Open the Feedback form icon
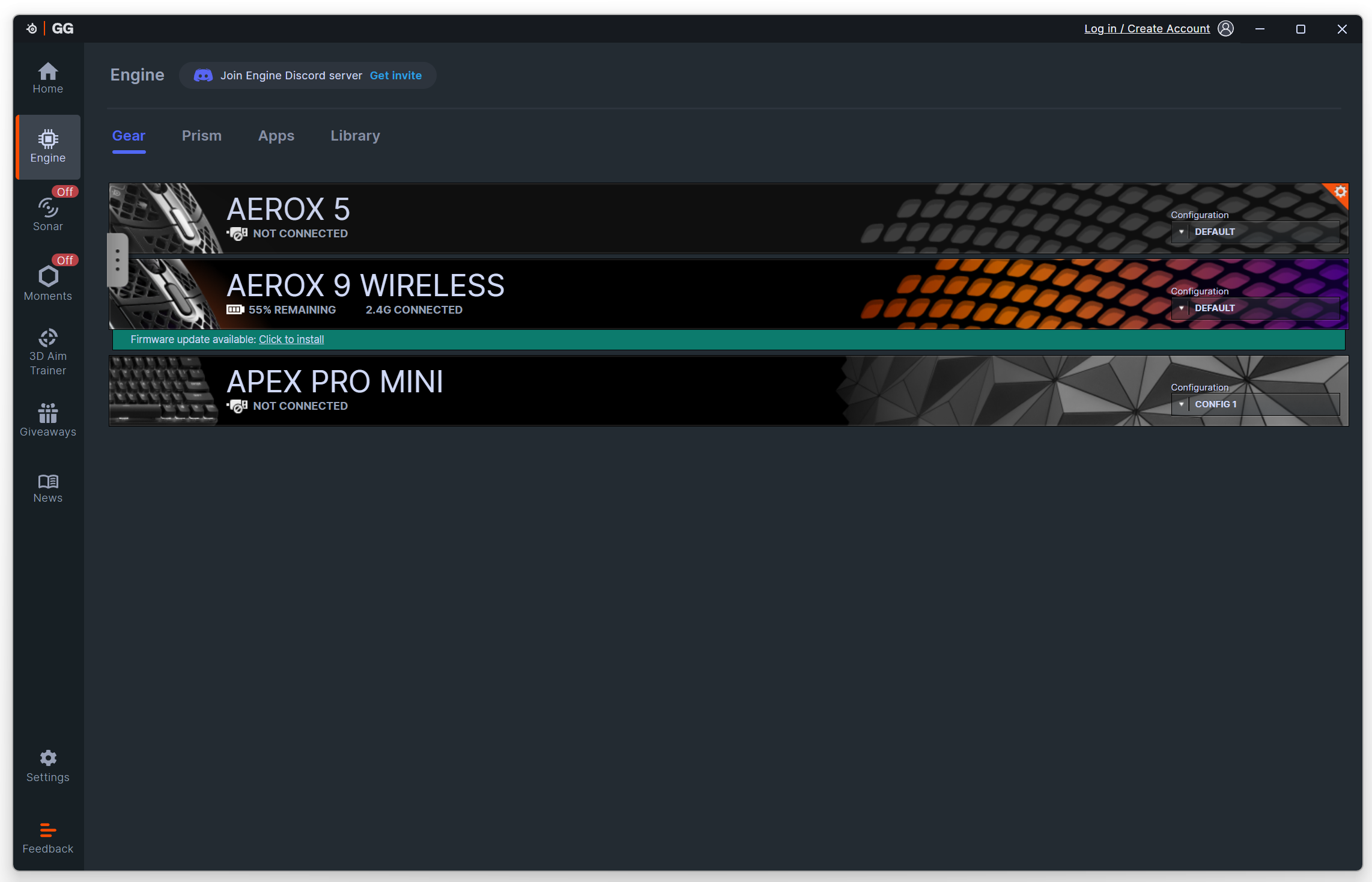The height and width of the screenshot is (882, 1372). 47,830
